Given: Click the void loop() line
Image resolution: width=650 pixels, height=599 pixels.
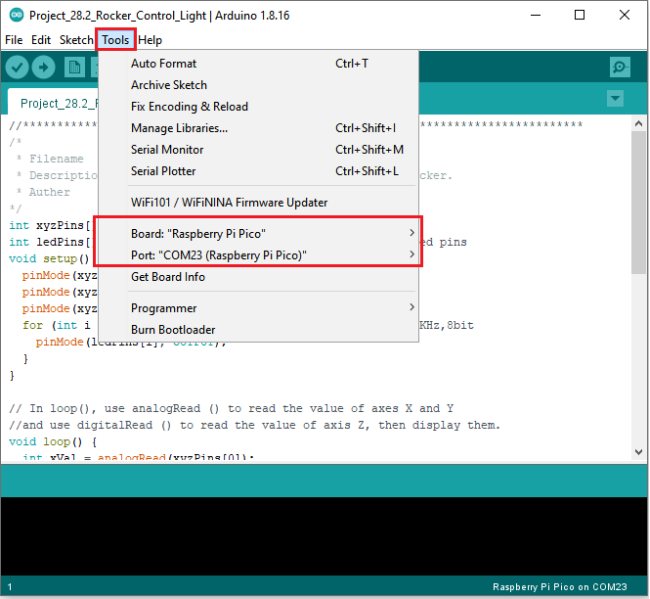Looking at the screenshot, I should tap(53, 441).
